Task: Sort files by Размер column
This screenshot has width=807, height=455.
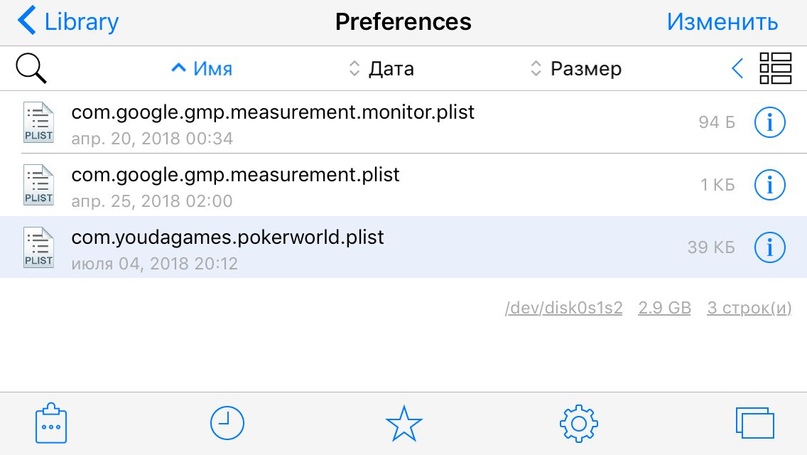Action: pos(575,69)
